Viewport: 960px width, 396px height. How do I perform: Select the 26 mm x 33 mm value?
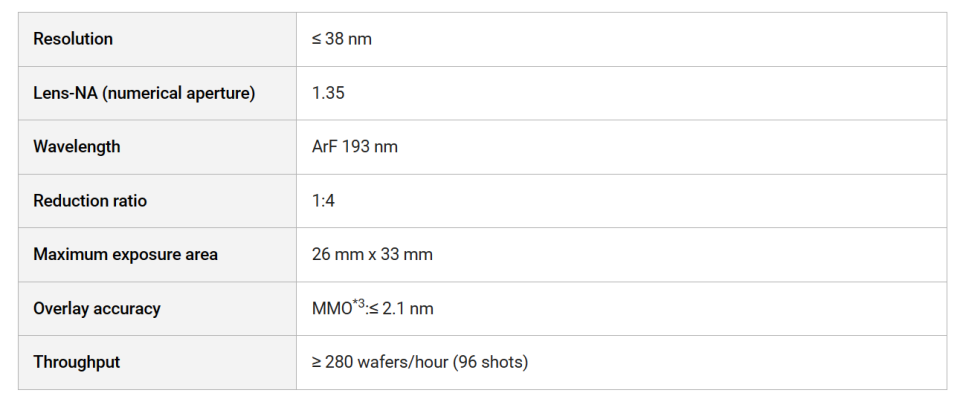372,255
